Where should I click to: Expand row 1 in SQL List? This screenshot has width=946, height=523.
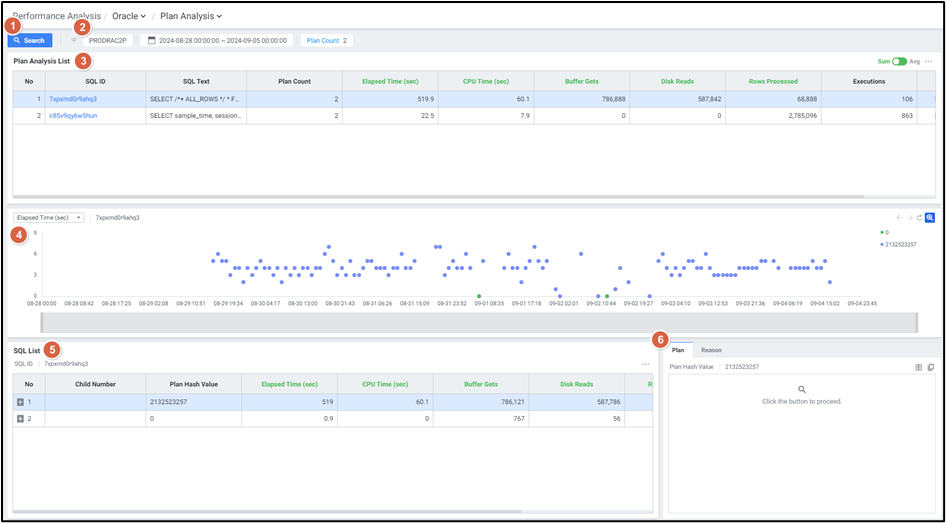click(x=20, y=401)
